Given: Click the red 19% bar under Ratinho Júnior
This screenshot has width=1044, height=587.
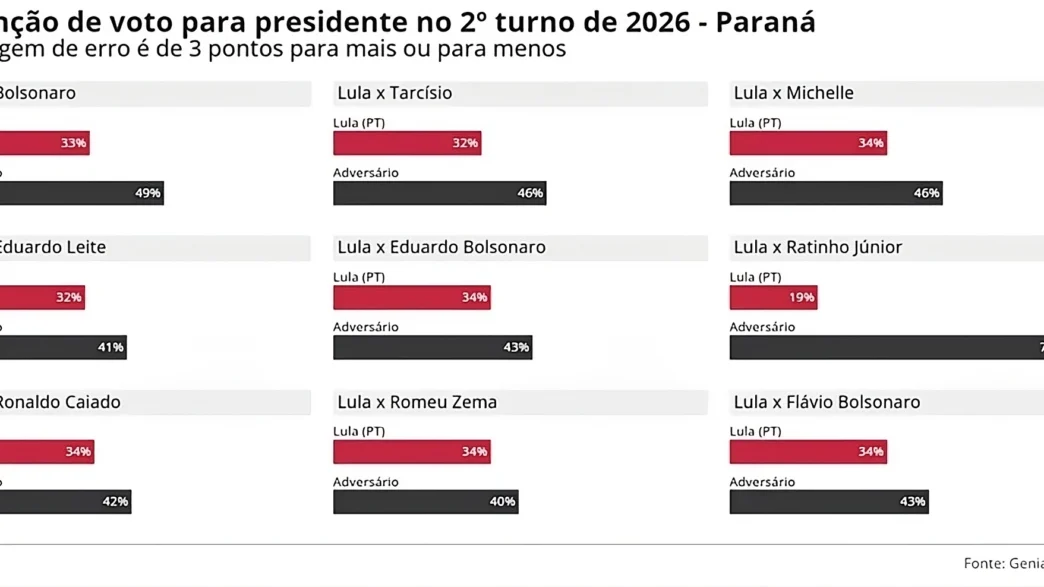Looking at the screenshot, I should [773, 297].
